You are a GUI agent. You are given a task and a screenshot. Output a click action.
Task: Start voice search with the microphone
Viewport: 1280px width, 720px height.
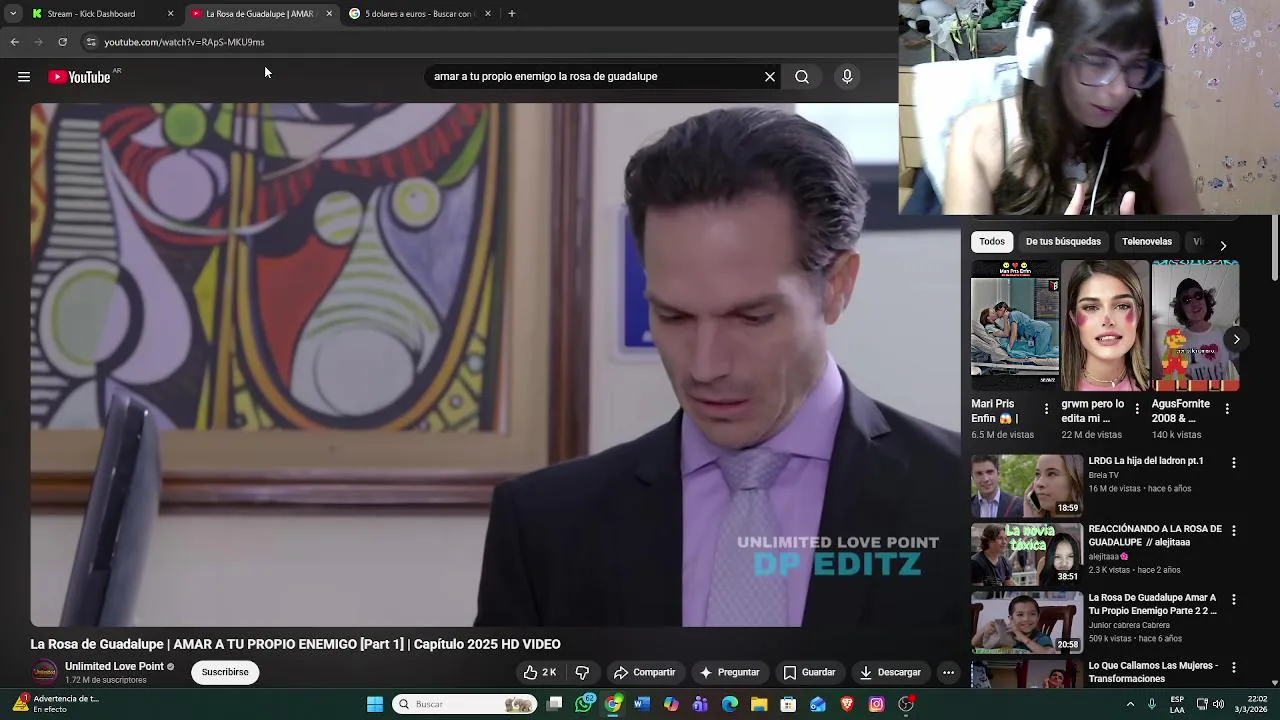847,77
